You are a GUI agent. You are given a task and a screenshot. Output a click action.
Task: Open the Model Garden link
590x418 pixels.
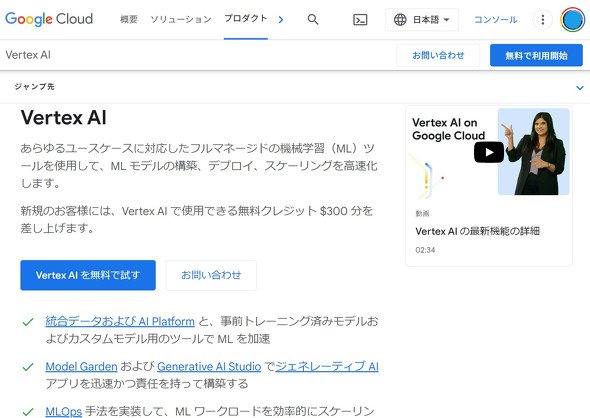81,366
